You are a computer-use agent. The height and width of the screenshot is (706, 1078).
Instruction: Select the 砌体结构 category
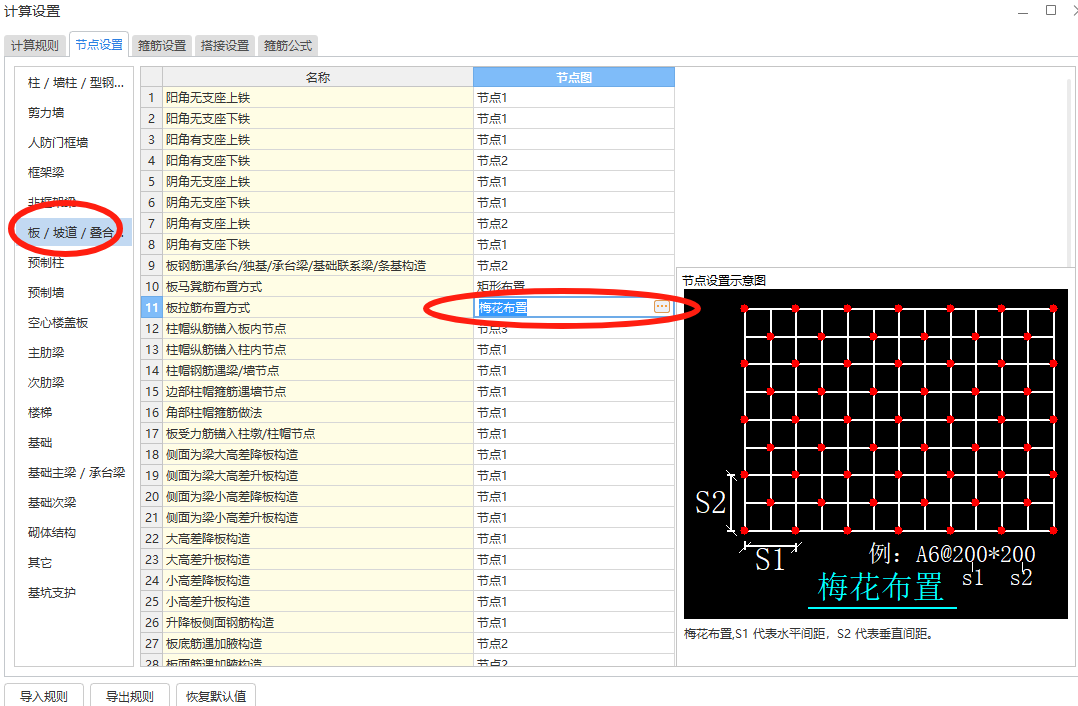(x=74, y=533)
